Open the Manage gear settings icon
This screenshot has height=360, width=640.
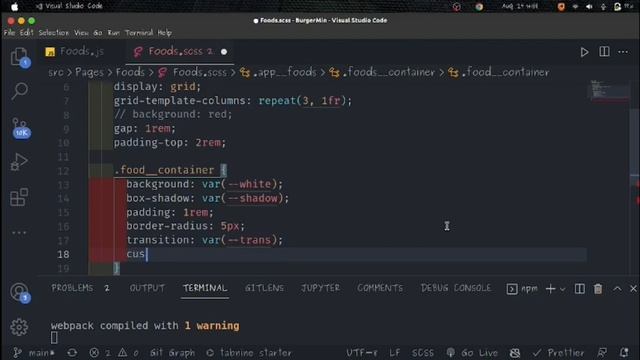19,327
